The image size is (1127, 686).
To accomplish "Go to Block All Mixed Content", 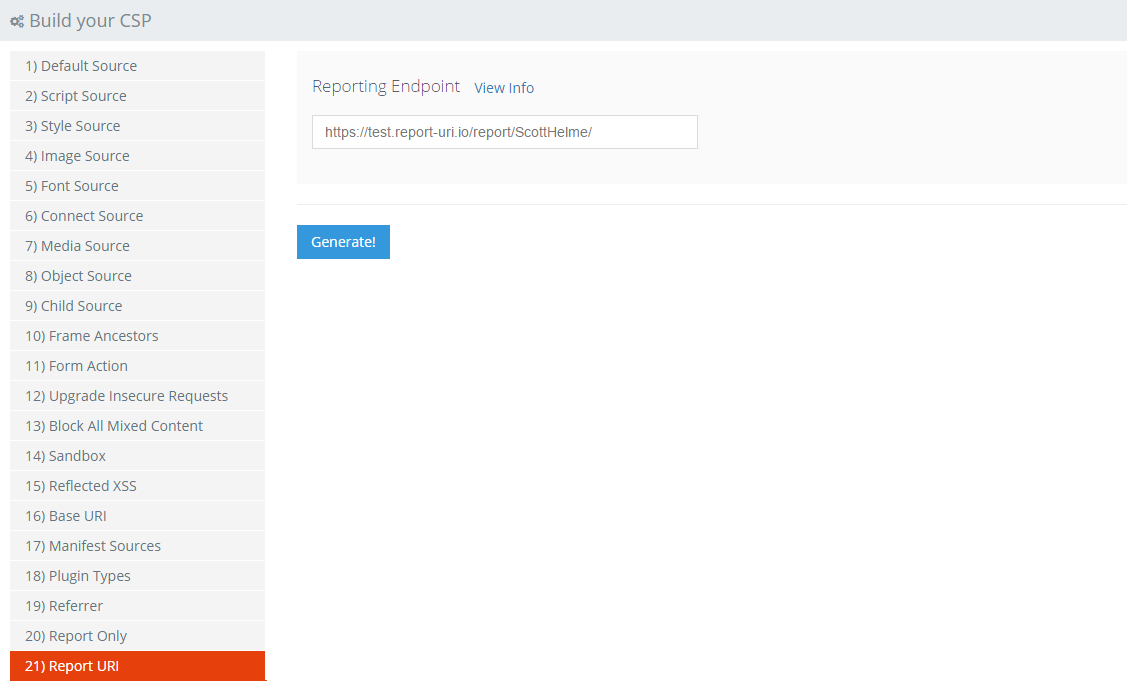I will (137, 426).
